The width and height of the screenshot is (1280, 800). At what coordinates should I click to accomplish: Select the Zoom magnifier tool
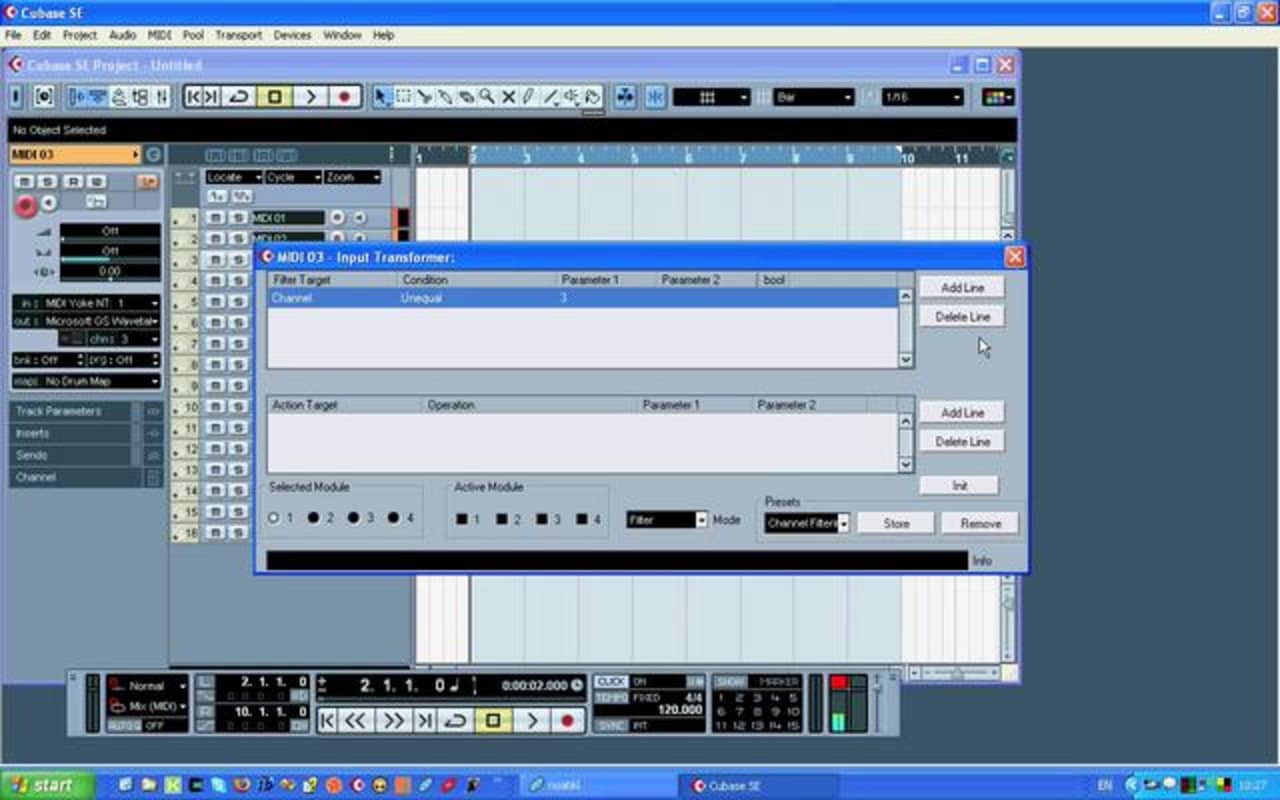point(487,97)
